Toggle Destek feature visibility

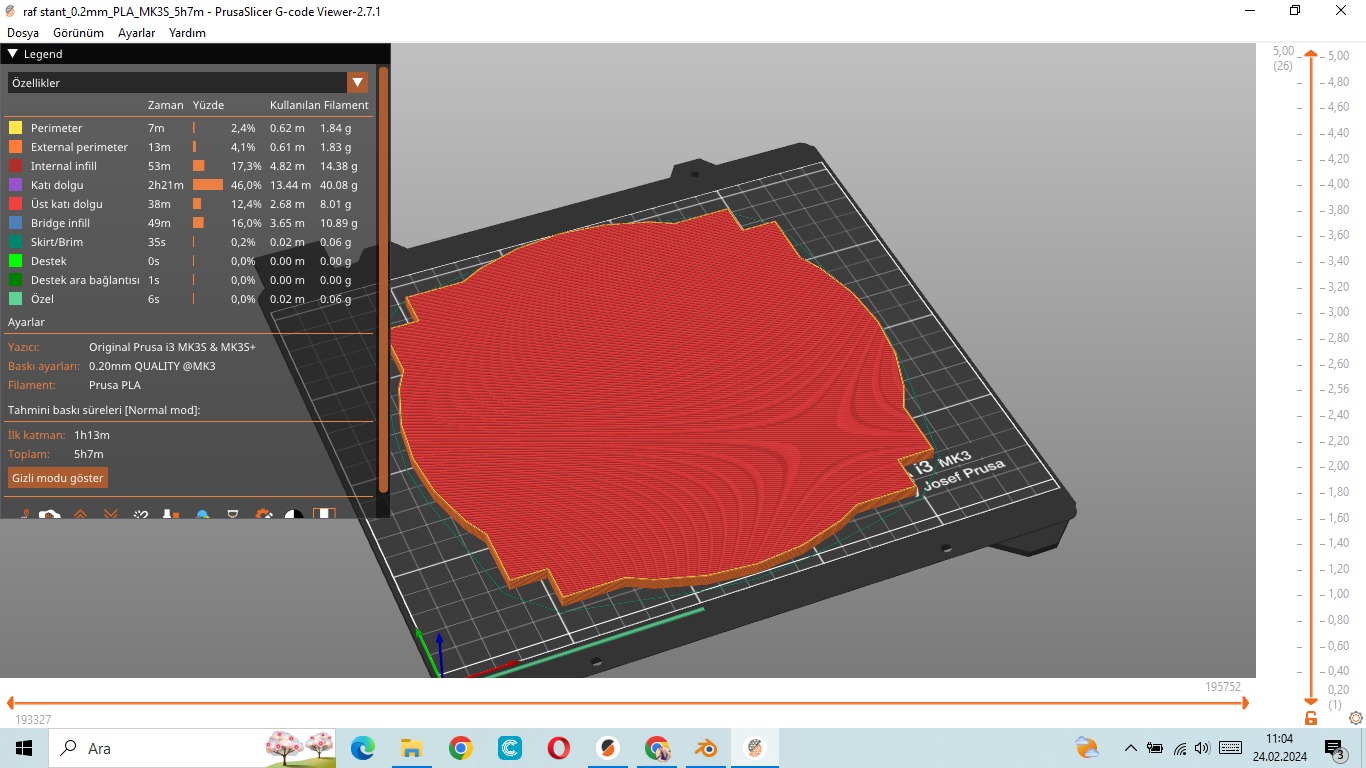(190, 261)
